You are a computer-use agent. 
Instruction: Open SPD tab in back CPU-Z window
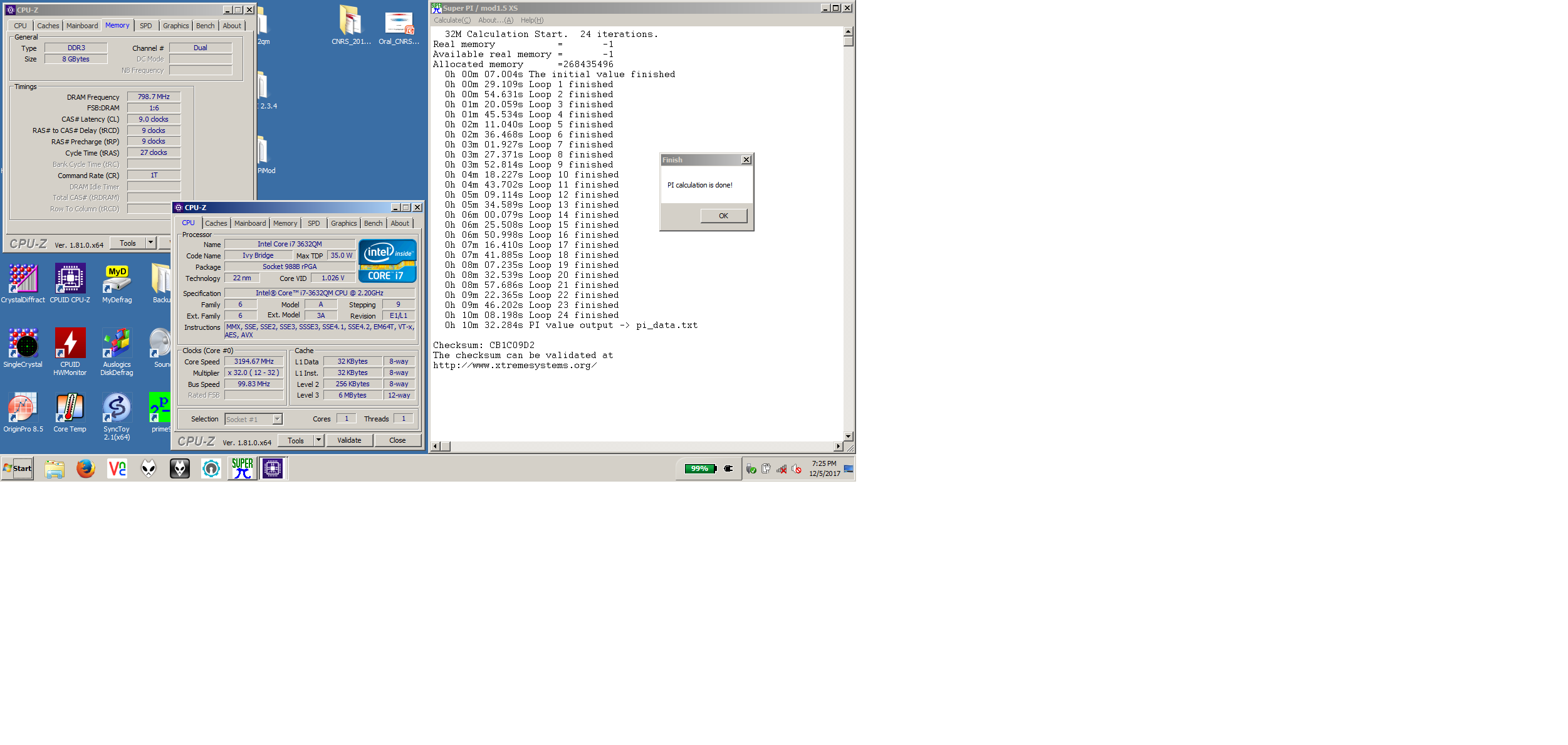click(x=146, y=26)
